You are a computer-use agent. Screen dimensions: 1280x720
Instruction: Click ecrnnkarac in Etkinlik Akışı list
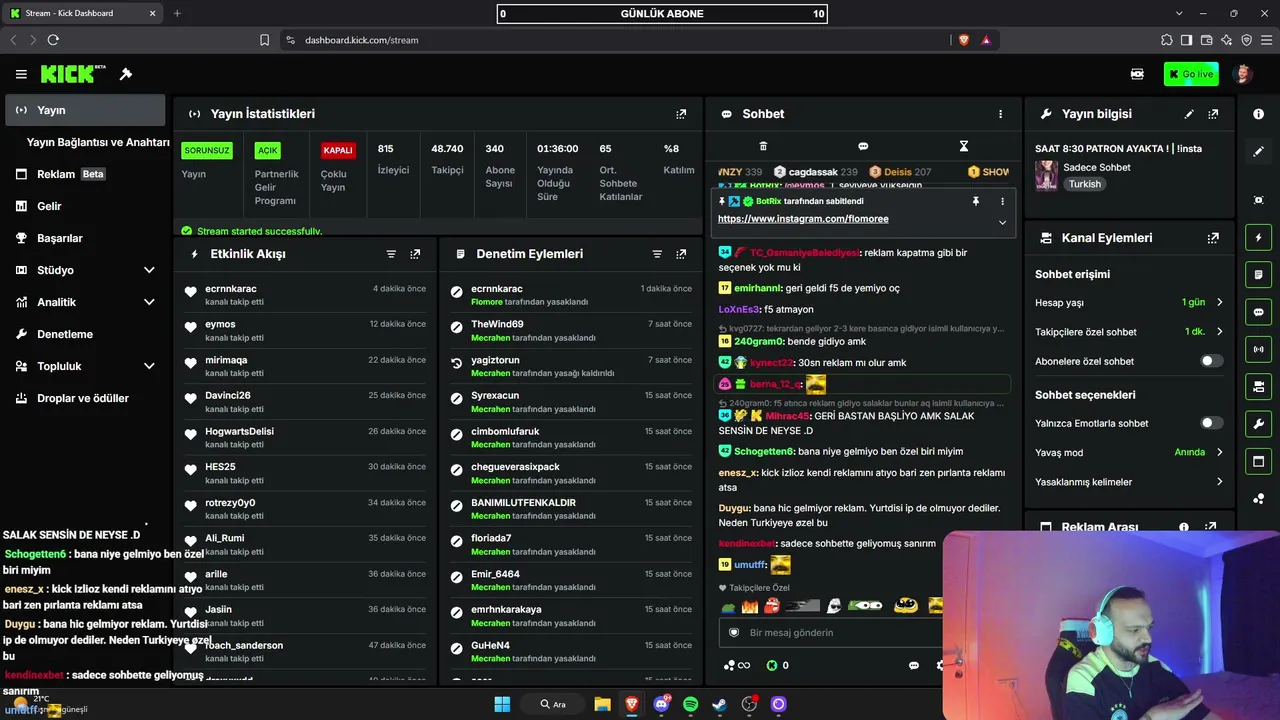(231, 289)
